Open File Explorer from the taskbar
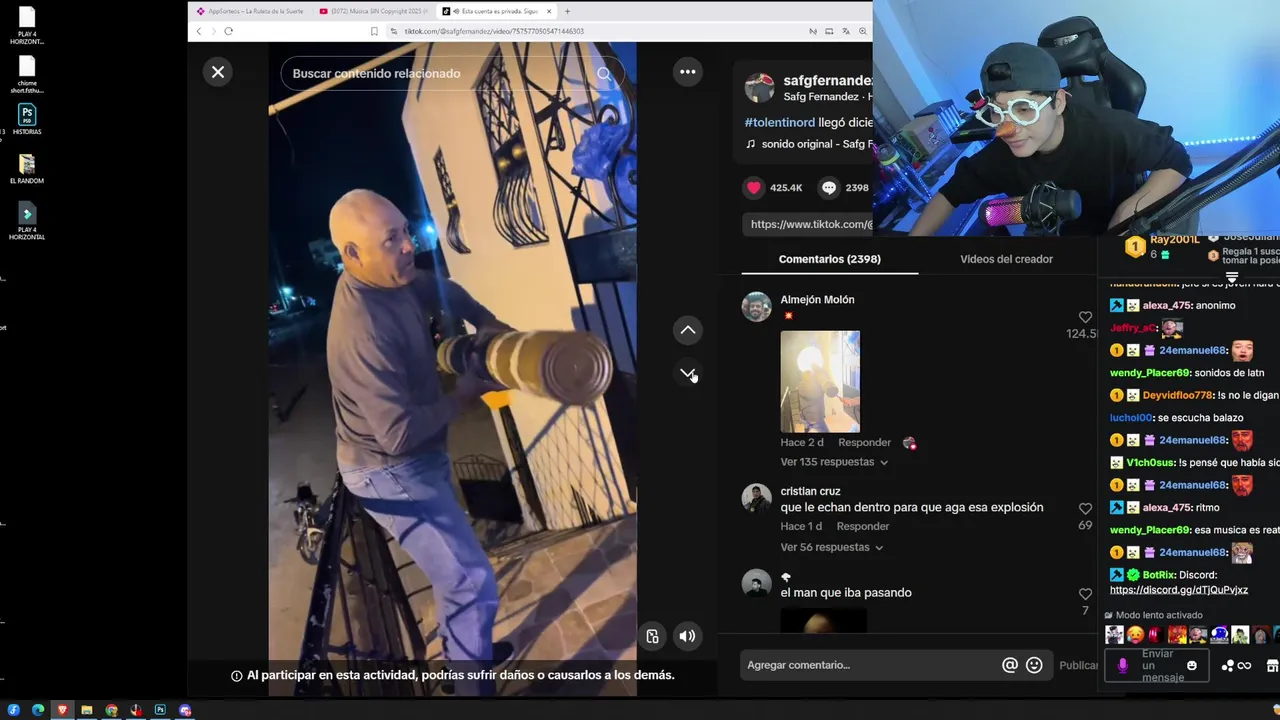This screenshot has width=1280, height=720. (x=87, y=710)
